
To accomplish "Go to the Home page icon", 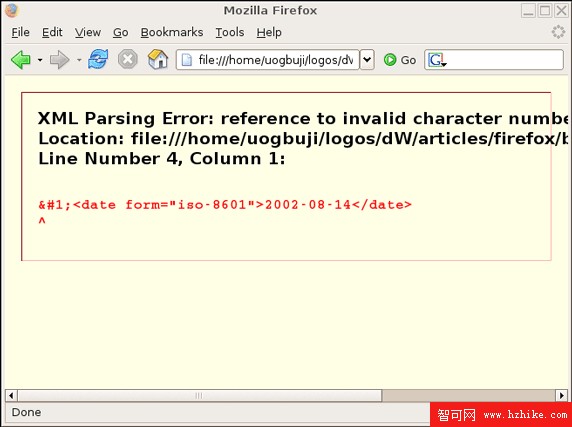I will click(158, 59).
